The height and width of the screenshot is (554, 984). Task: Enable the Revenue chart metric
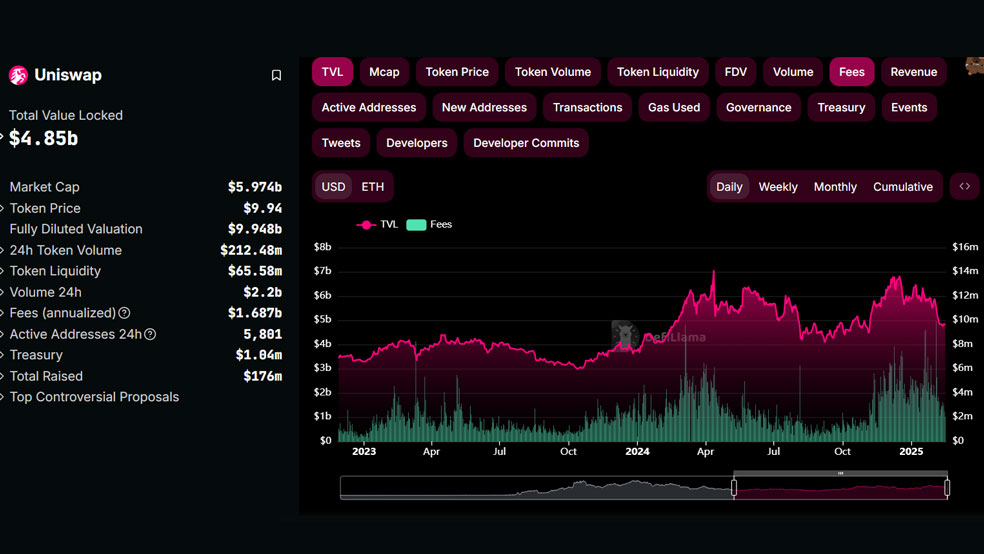point(914,72)
